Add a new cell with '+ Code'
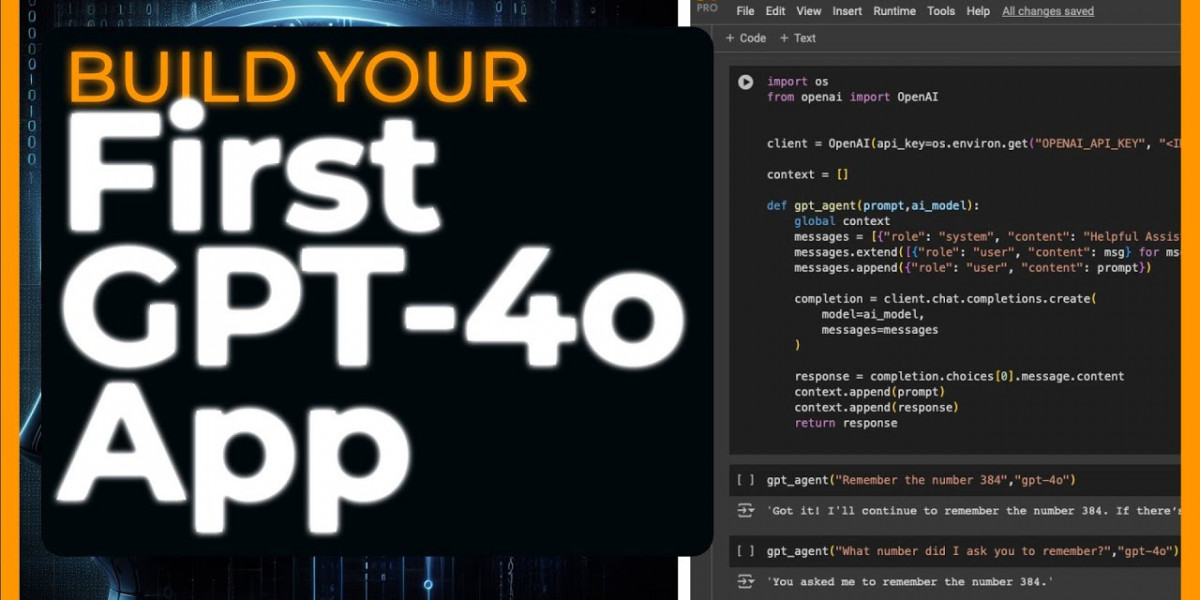Viewport: 1200px width, 600px height. 745,38
